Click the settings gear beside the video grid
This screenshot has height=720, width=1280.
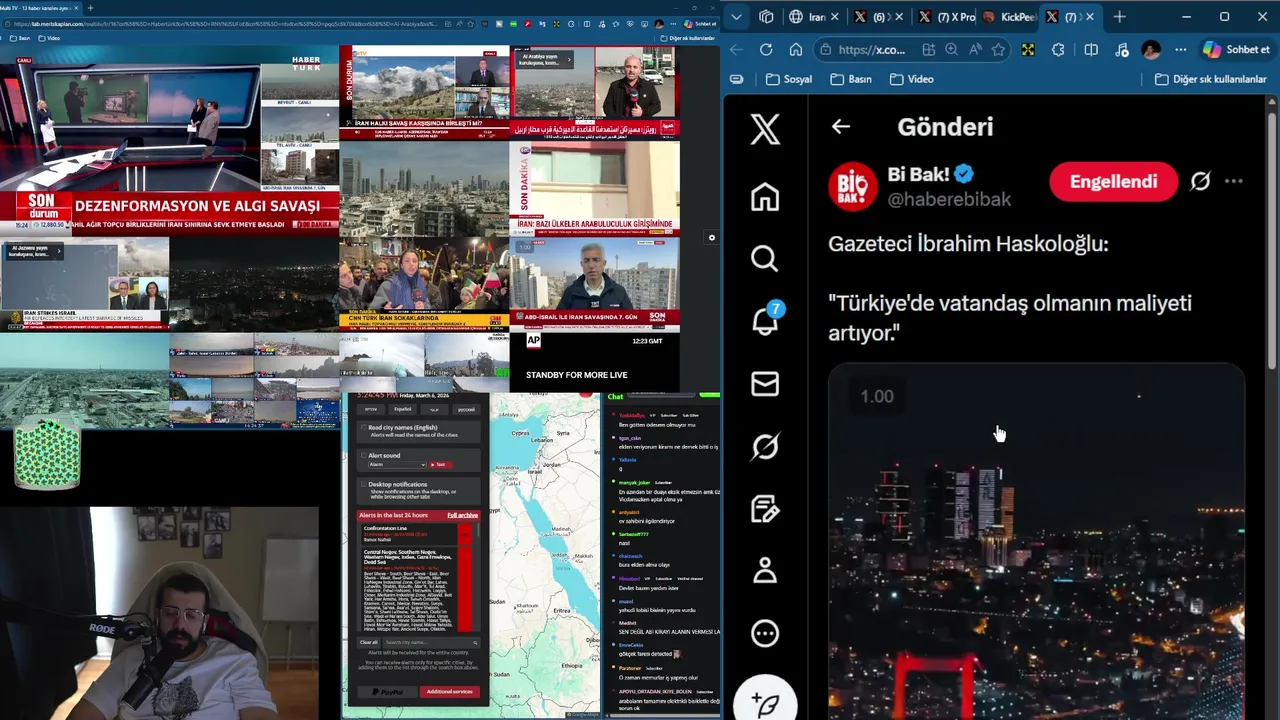pyautogui.click(x=711, y=238)
